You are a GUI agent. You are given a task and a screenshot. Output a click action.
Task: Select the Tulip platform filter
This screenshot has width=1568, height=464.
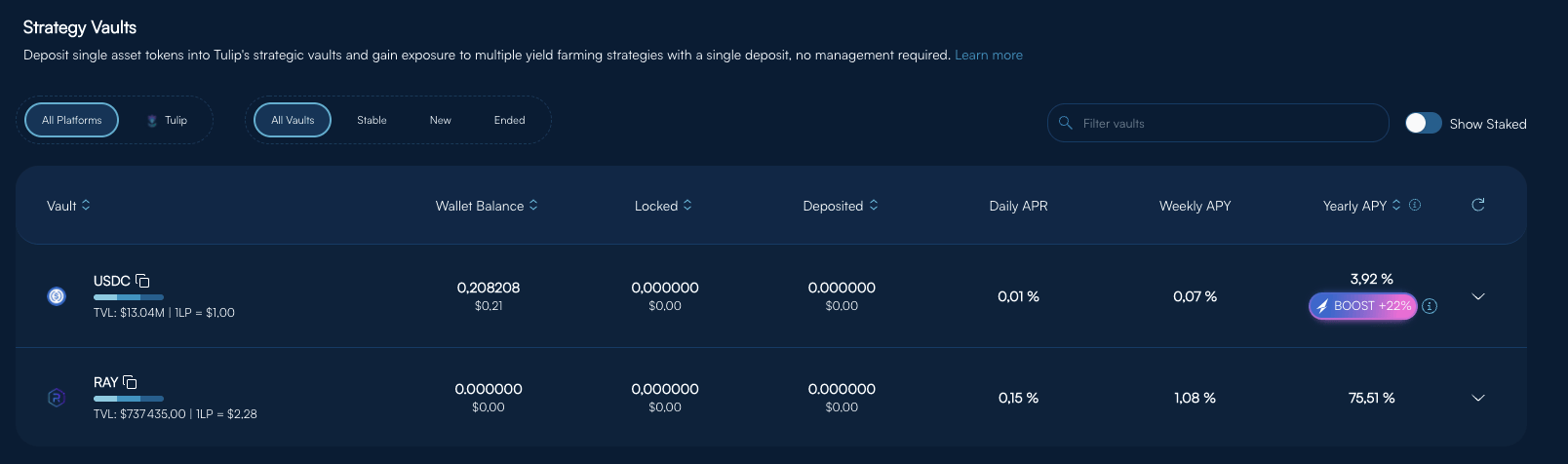(x=167, y=120)
